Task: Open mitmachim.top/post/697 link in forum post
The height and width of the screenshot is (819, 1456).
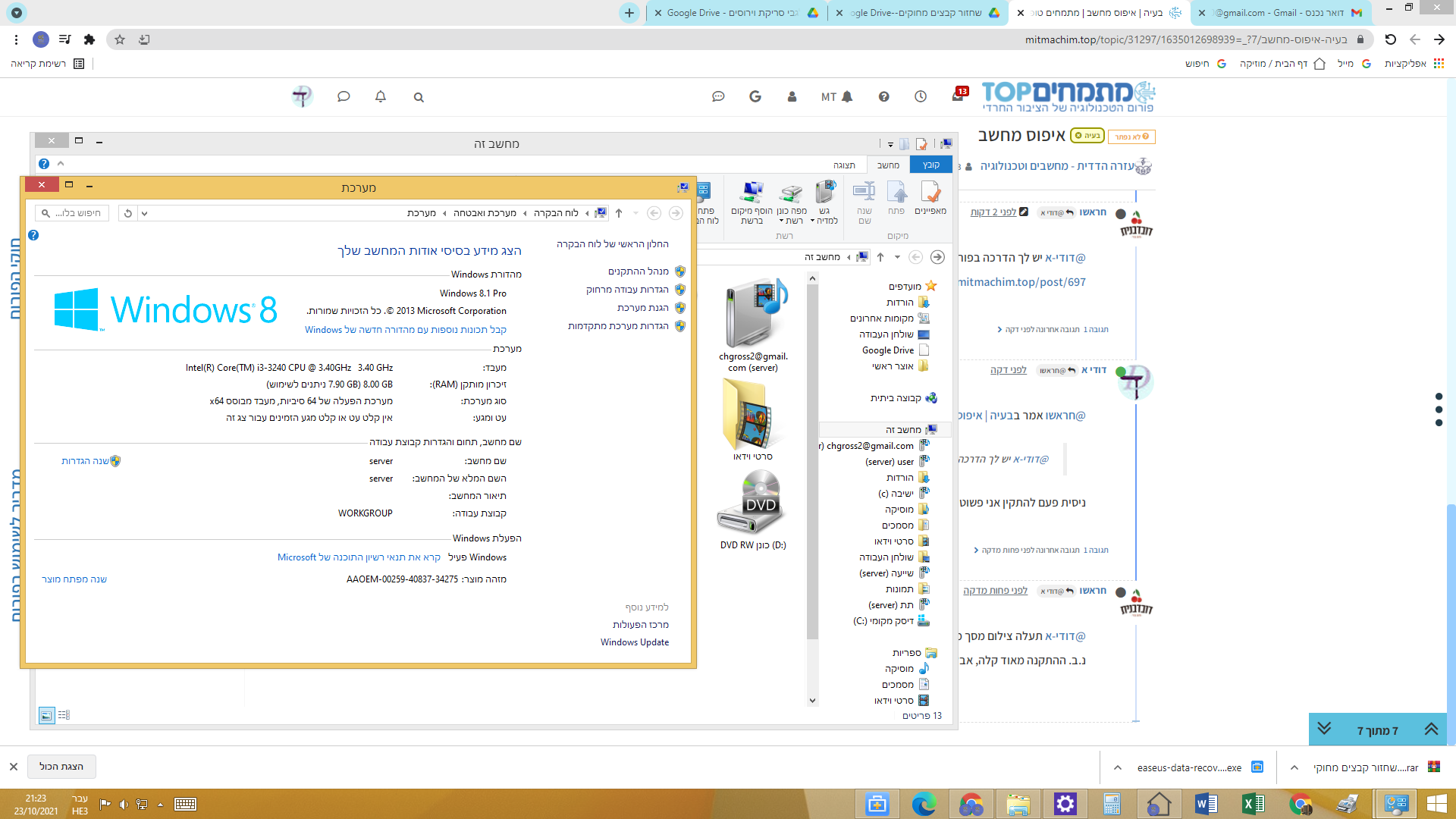Action: (1021, 281)
